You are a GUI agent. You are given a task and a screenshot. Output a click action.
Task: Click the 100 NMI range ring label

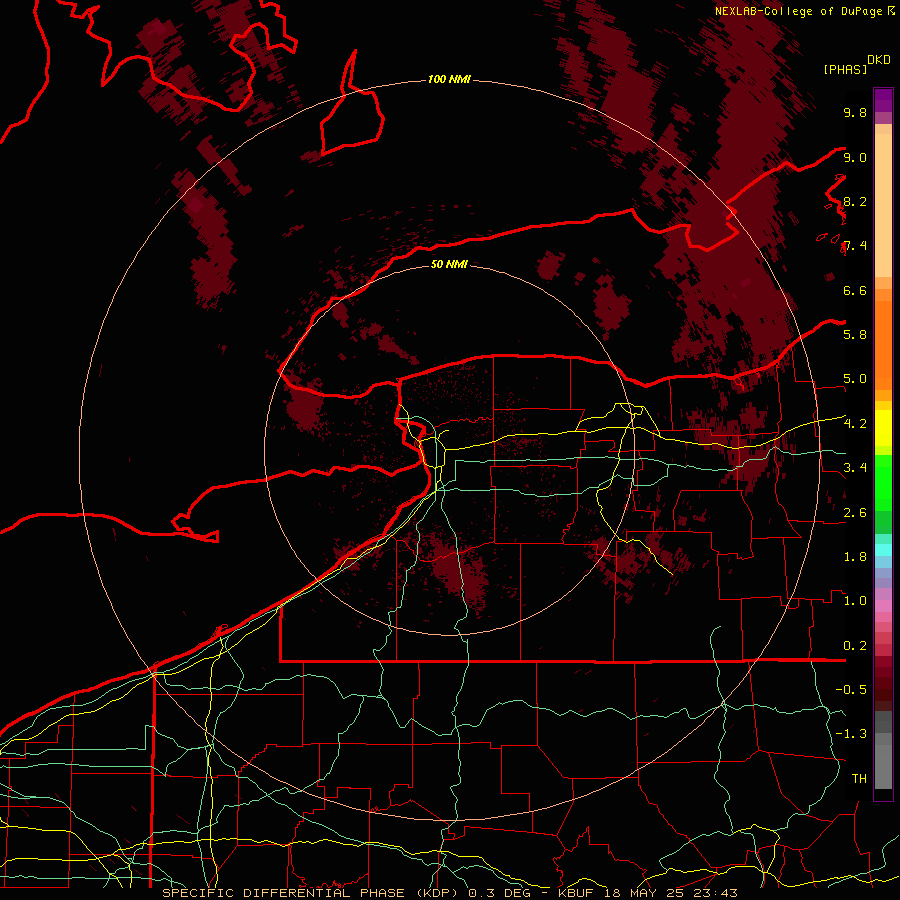coord(449,79)
